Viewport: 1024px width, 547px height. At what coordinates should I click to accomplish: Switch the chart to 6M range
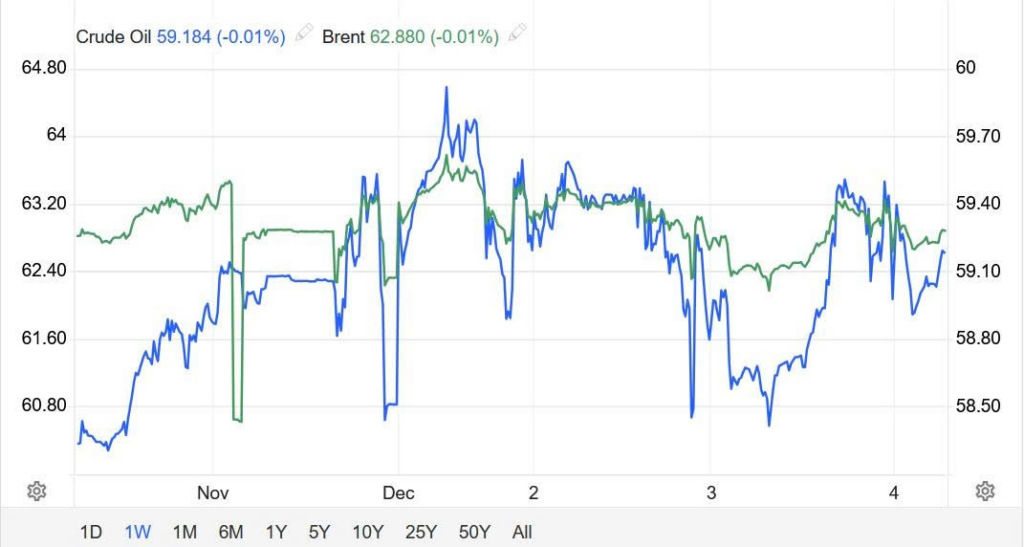231,531
